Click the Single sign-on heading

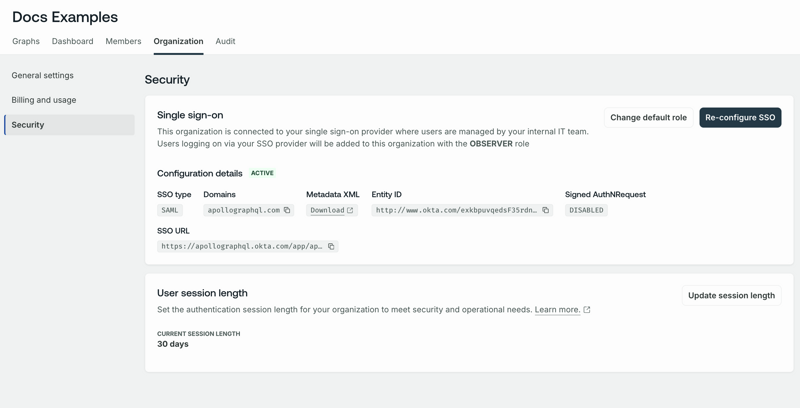tap(190, 115)
